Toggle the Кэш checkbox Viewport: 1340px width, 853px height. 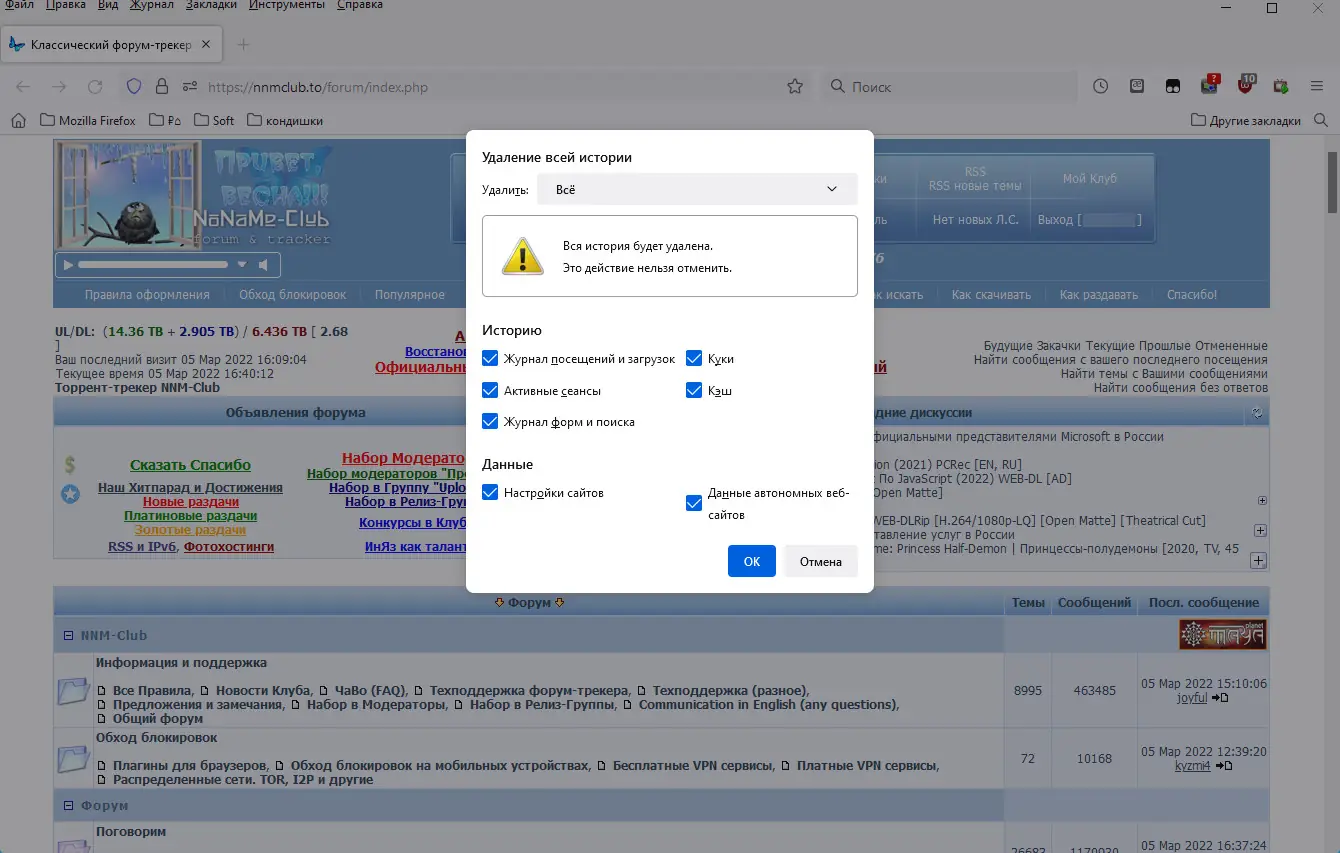694,390
